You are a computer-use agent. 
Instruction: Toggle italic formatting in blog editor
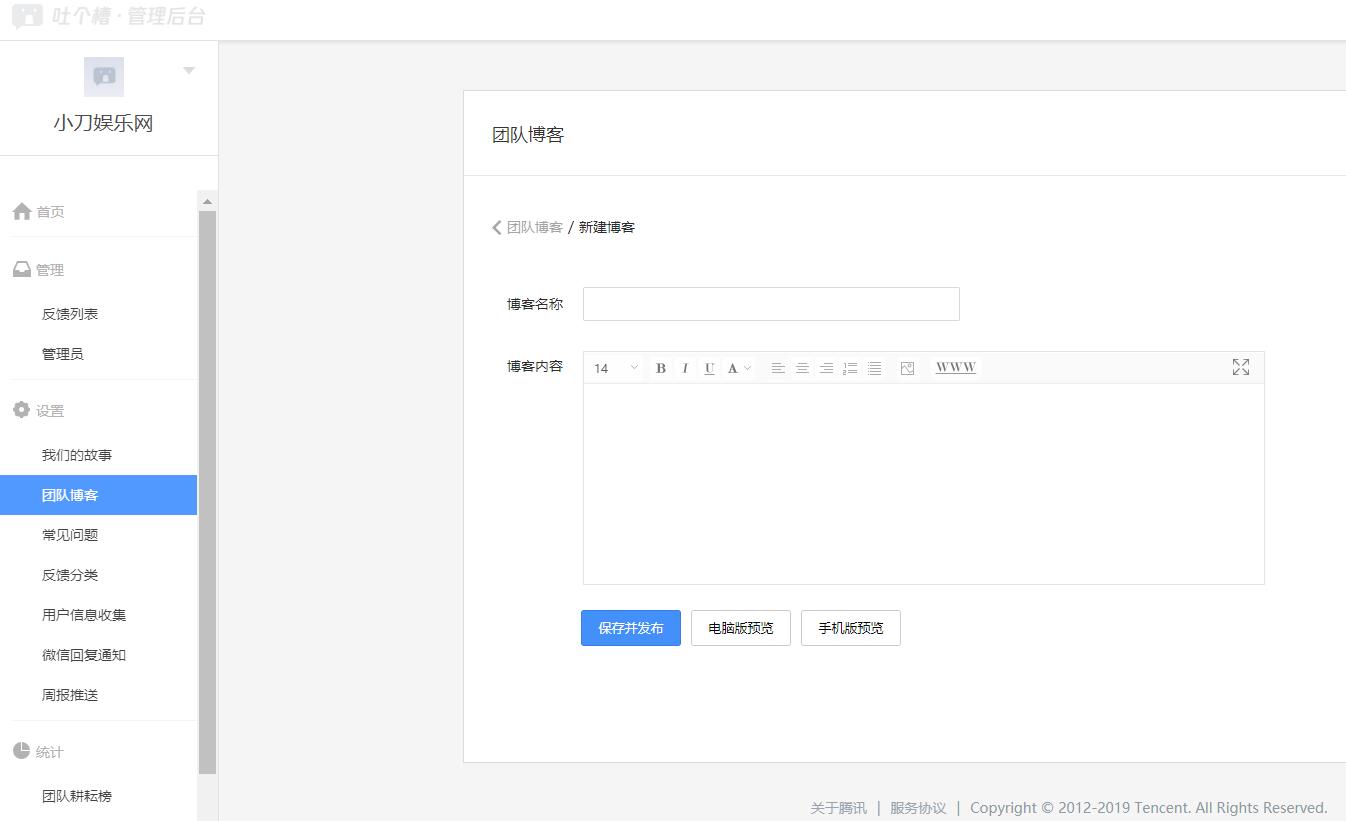click(685, 368)
